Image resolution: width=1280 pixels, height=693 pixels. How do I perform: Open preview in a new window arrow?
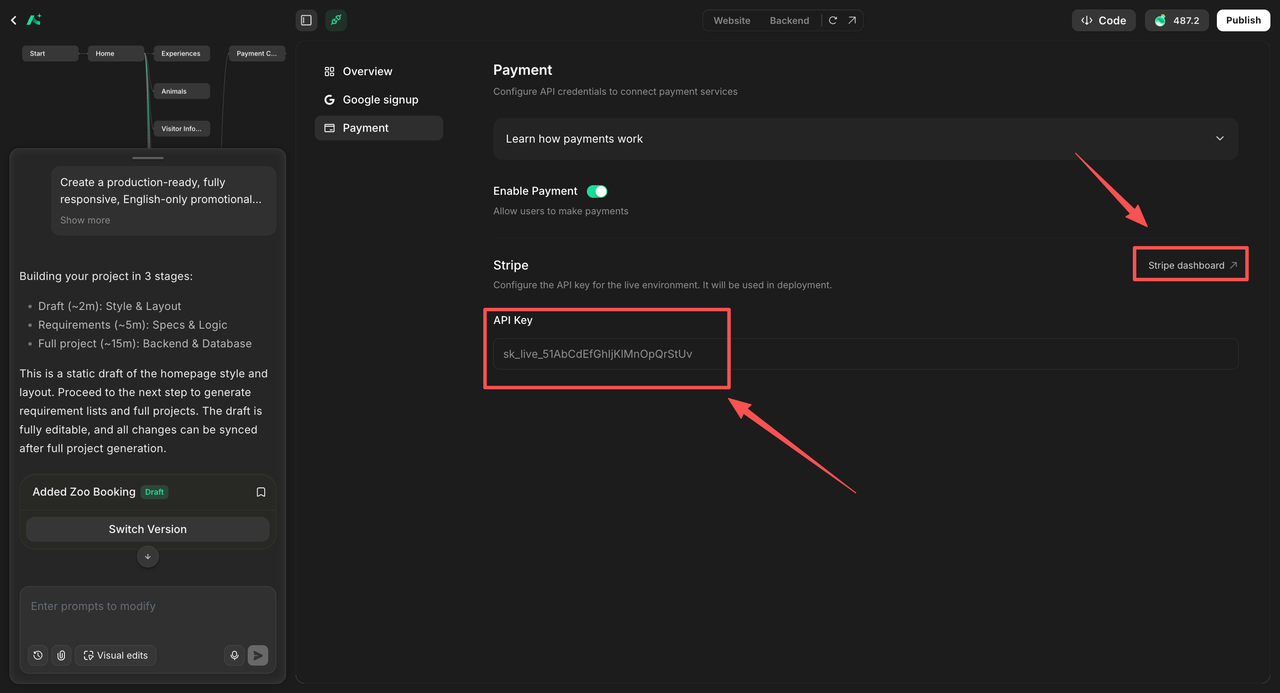[852, 20]
